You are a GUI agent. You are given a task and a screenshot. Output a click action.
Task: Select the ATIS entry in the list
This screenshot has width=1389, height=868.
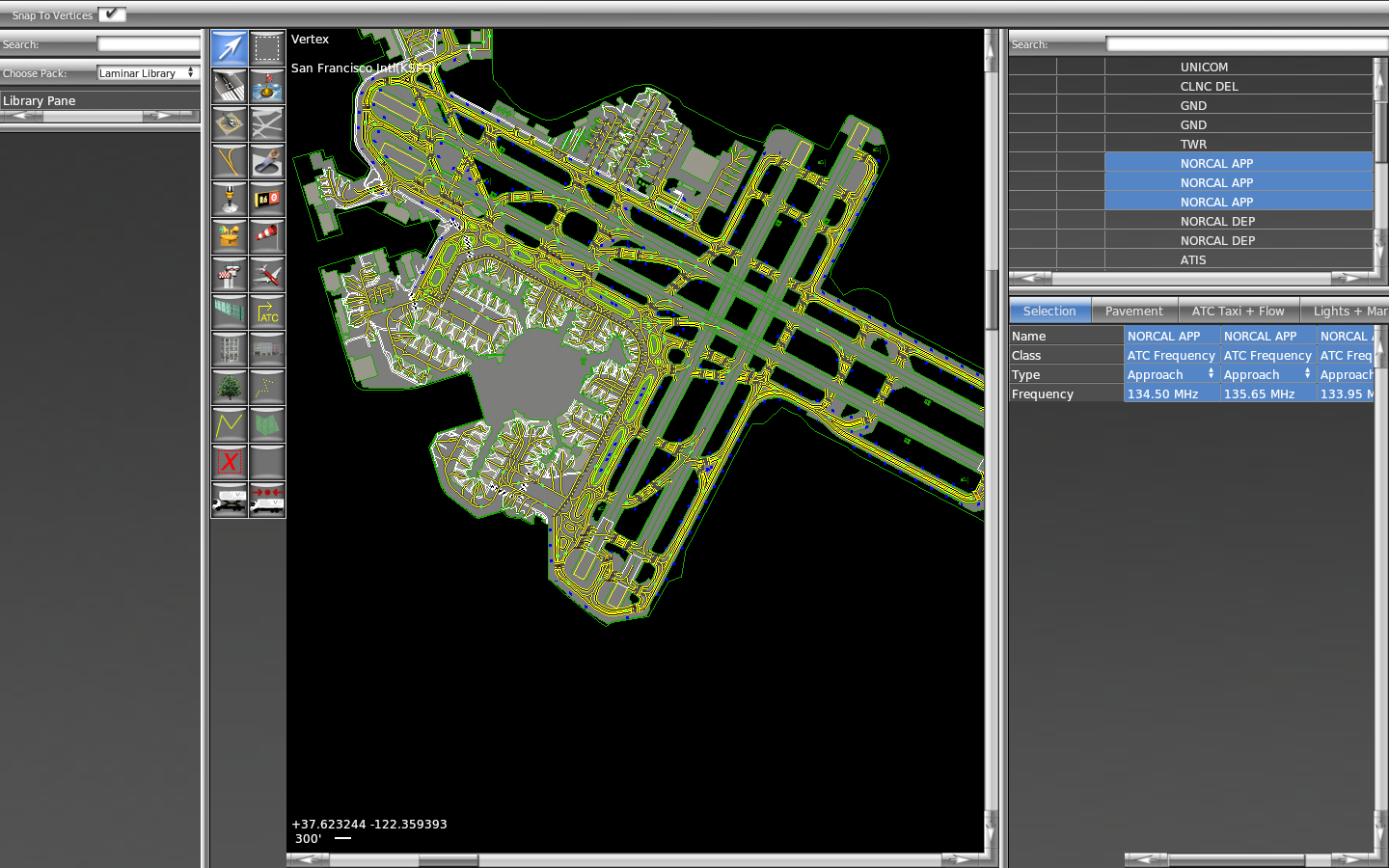coord(1193,259)
